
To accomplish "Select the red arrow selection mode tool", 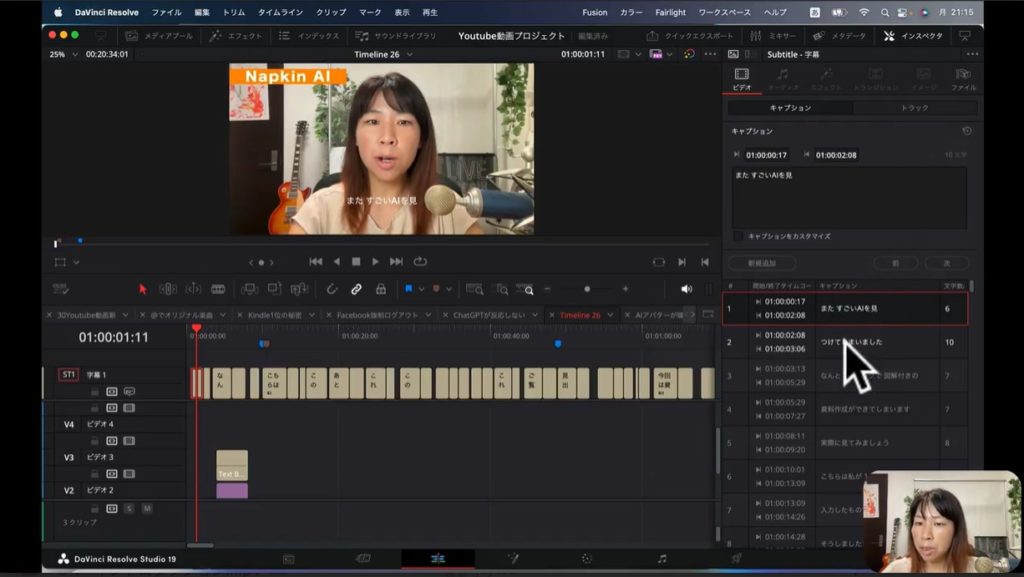I will pos(142,289).
